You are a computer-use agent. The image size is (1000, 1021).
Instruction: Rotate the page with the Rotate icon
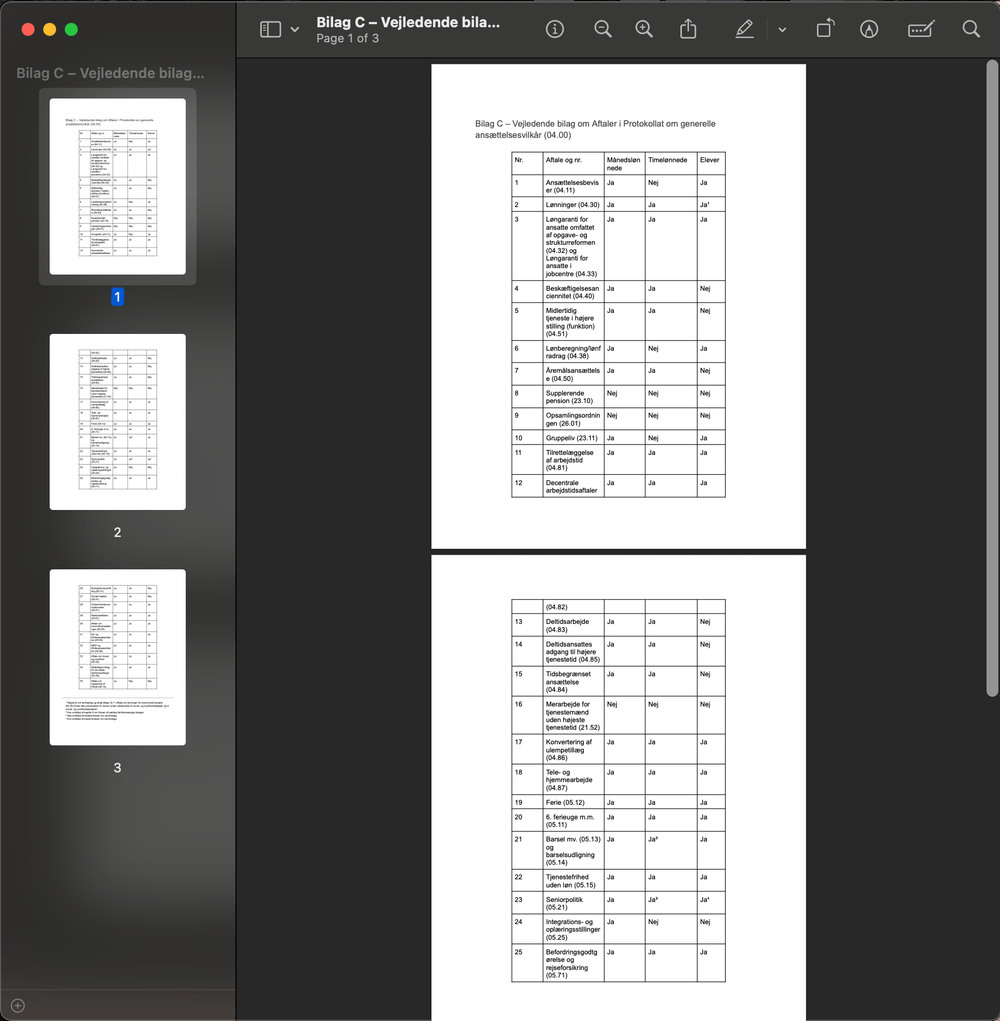click(x=824, y=30)
